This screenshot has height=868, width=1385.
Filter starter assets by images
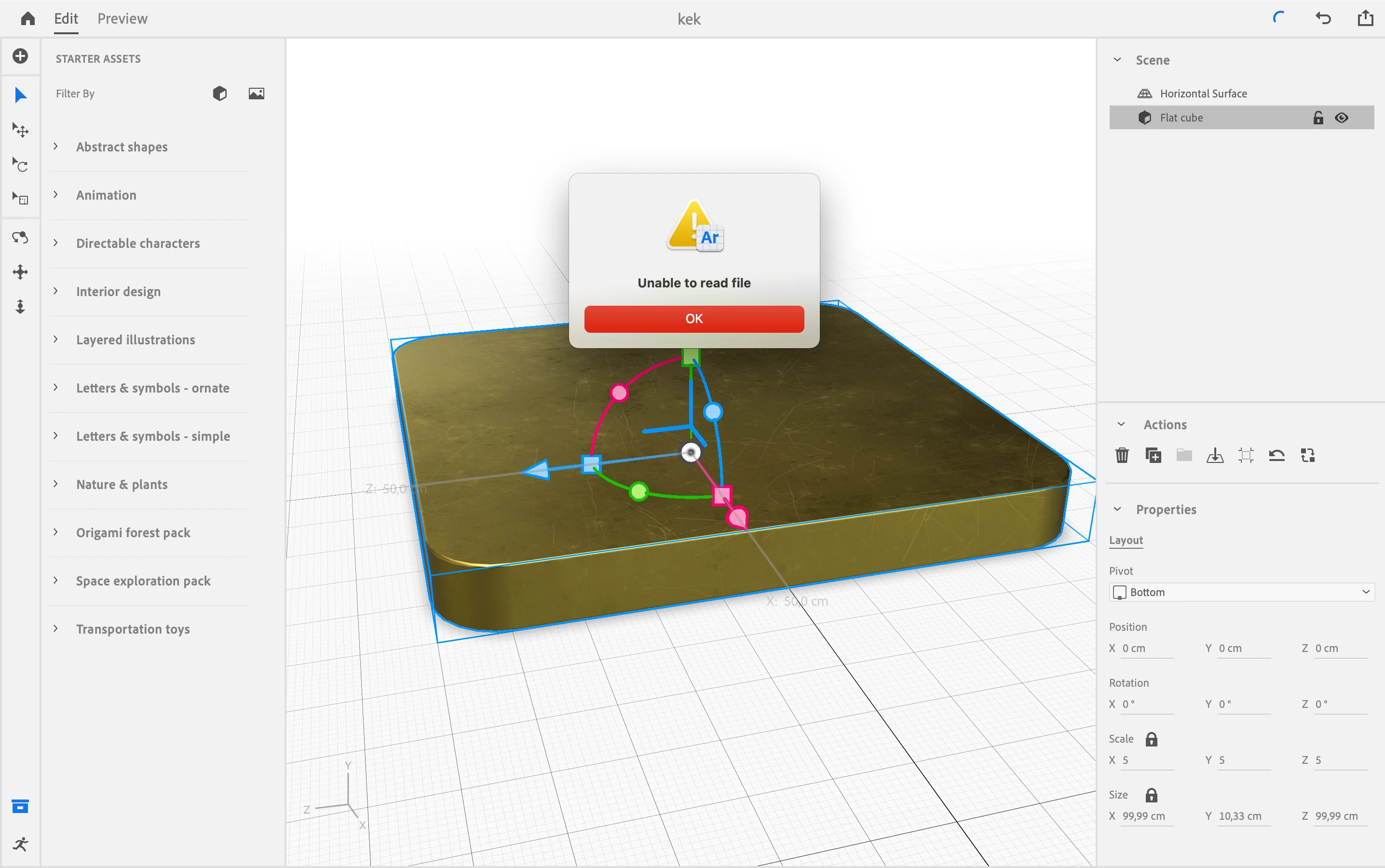[256, 94]
